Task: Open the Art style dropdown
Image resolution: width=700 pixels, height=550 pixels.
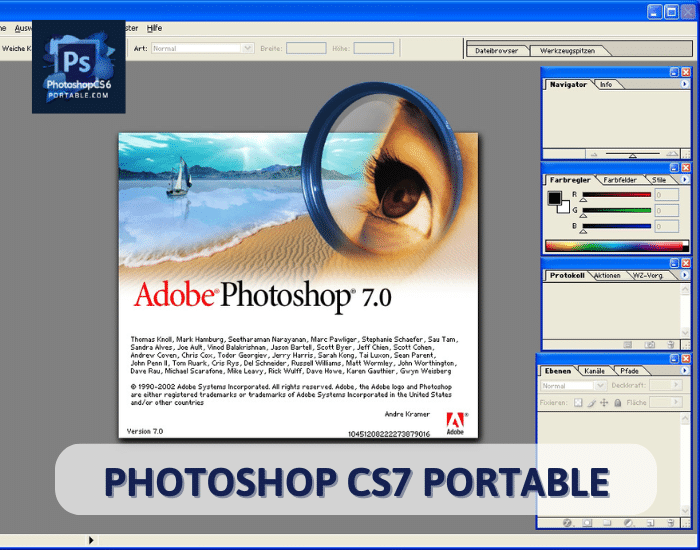Action: 248,48
